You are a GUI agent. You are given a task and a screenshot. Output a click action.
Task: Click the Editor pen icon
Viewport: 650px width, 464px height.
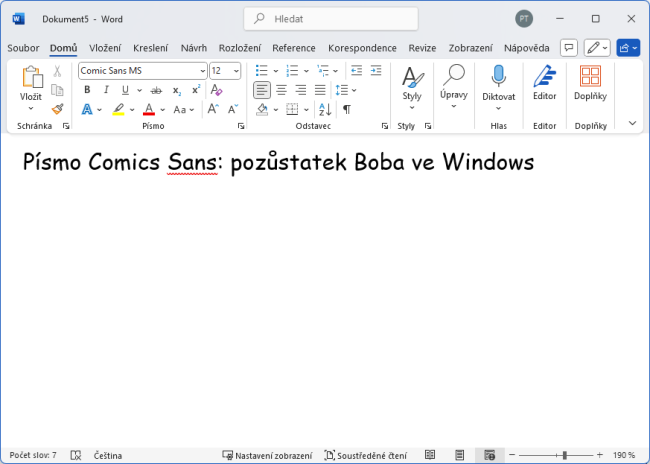[544, 76]
